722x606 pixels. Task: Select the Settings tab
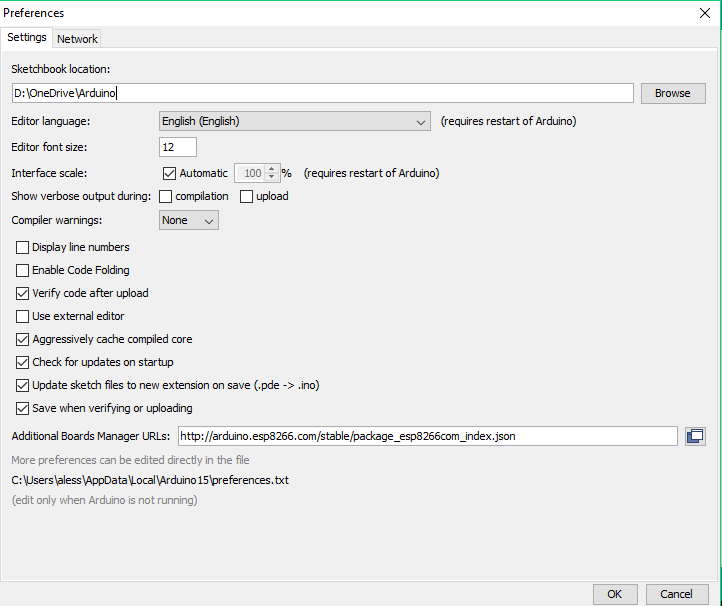point(27,37)
